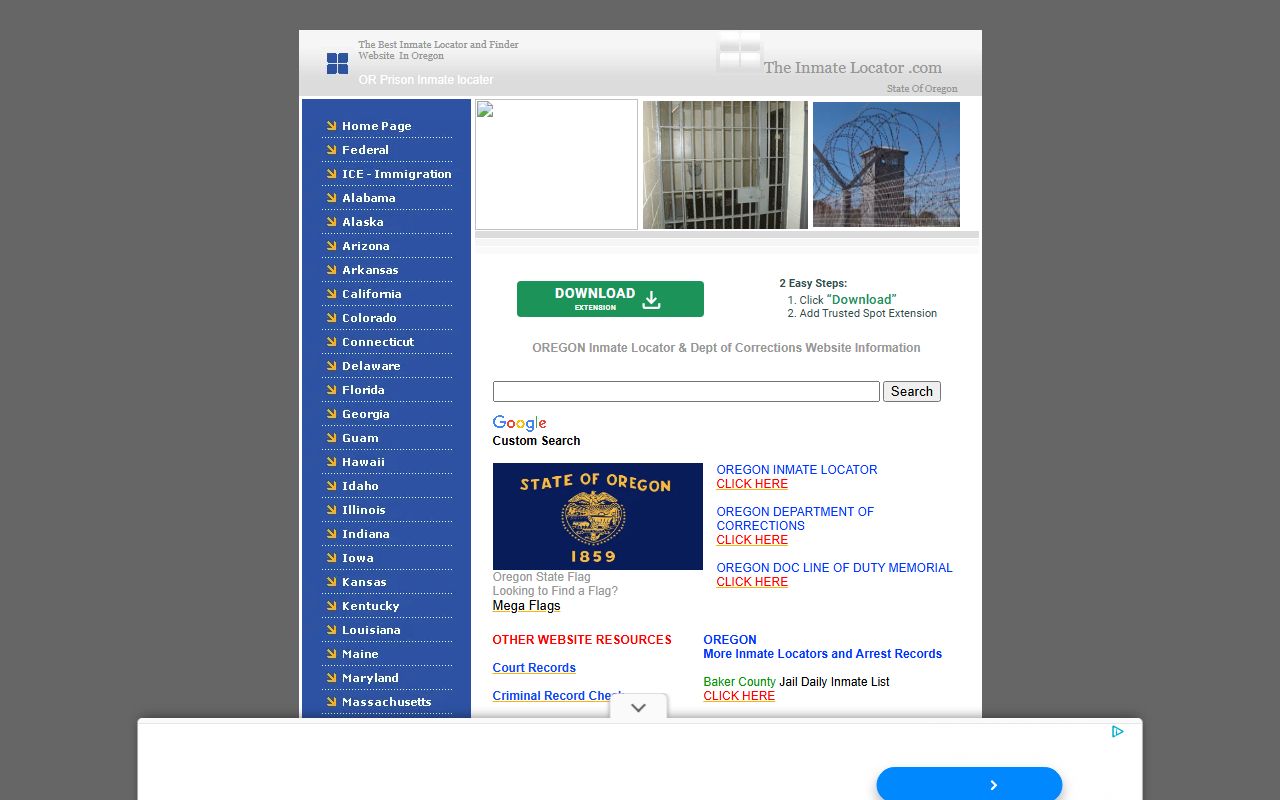Click the green Download Extension button
This screenshot has width=1280, height=800.
coord(610,299)
